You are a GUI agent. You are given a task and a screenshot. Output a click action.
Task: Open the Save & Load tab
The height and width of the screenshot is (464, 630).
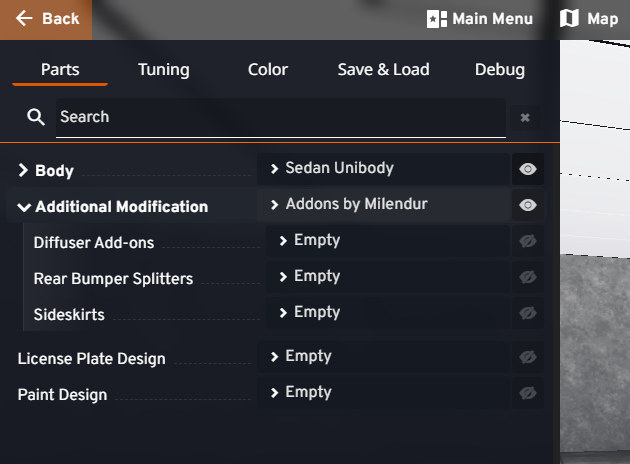tap(383, 69)
